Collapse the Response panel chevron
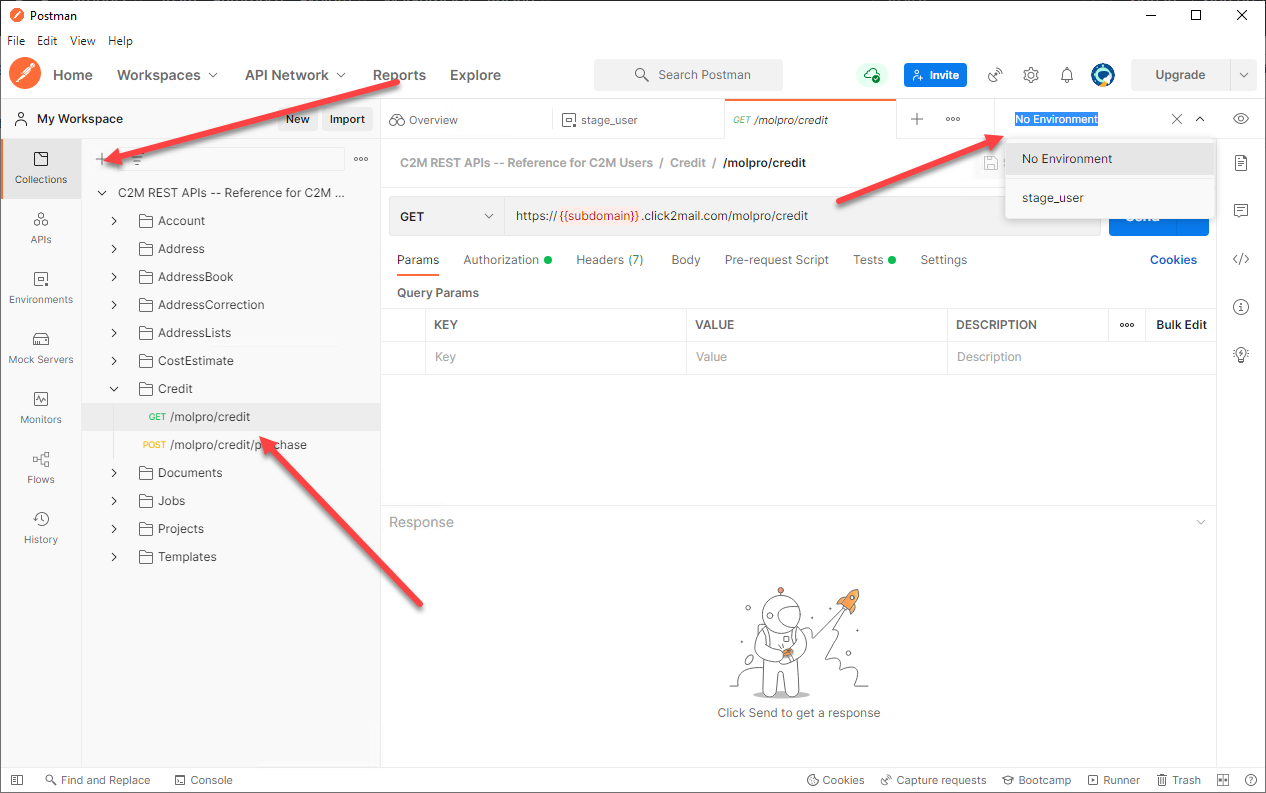Screen dimensions: 1266x793 click(x=1201, y=522)
